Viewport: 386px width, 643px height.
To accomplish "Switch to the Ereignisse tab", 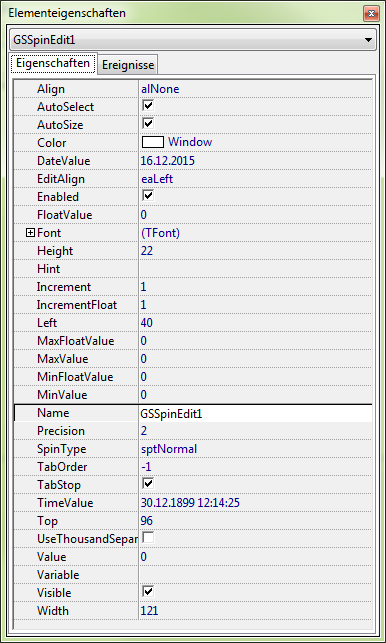I will (x=128, y=65).
